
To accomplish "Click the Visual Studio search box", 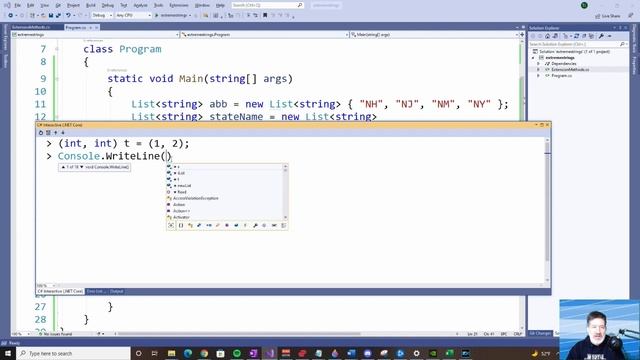I will coord(267,5).
